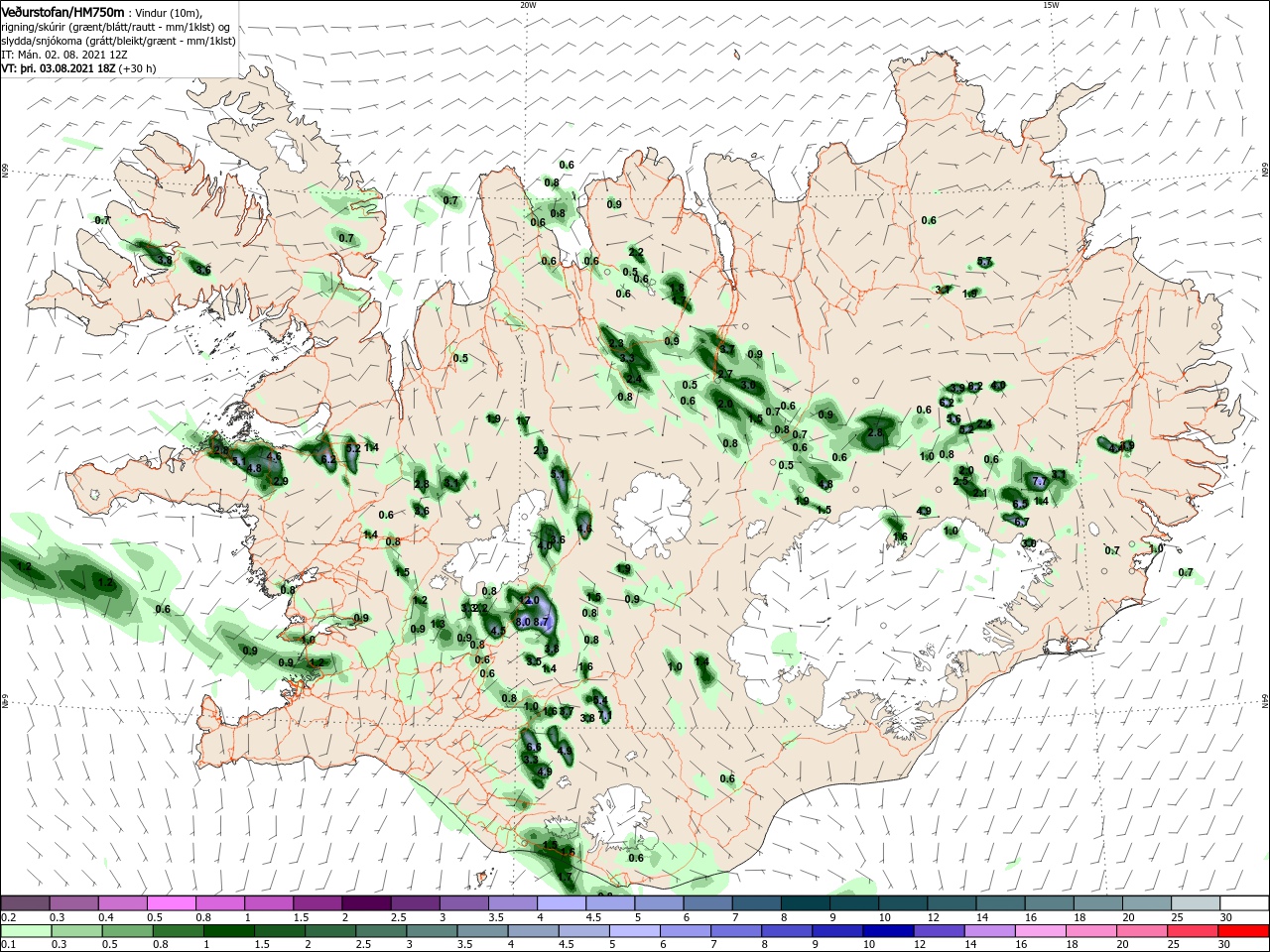Select top legend swatch between 3 and 3.5
The image size is (1270, 952).
463,902
